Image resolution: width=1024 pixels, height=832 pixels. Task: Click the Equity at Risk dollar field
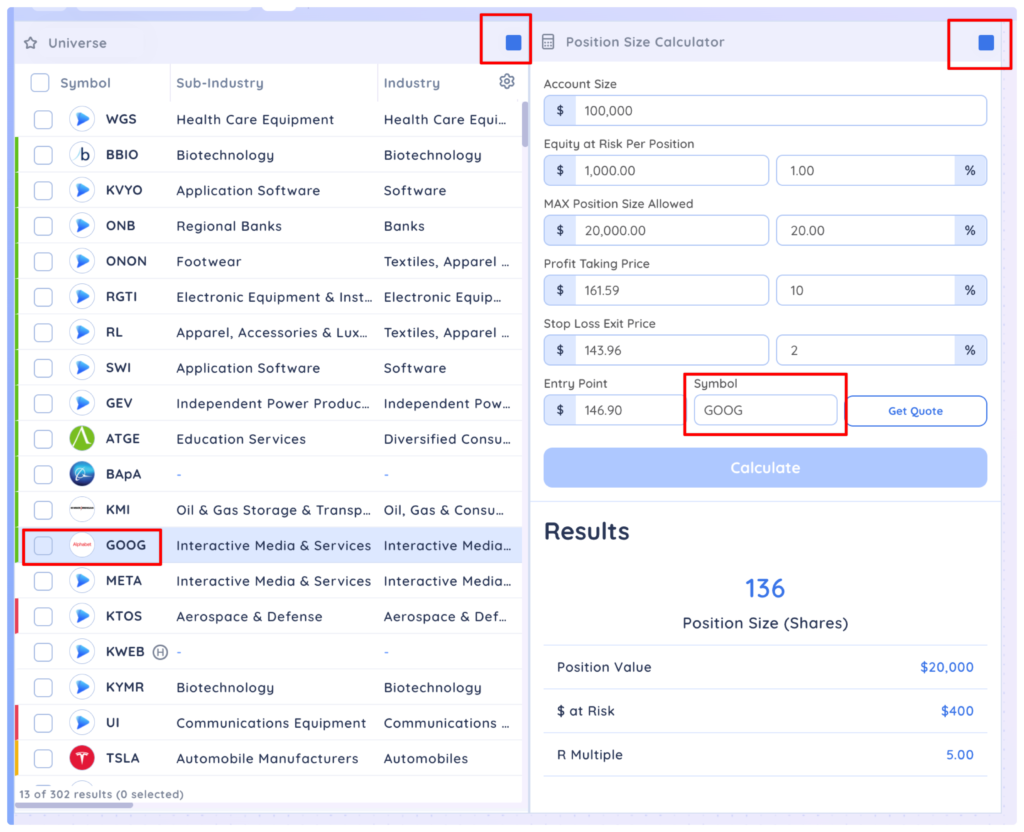pos(656,170)
